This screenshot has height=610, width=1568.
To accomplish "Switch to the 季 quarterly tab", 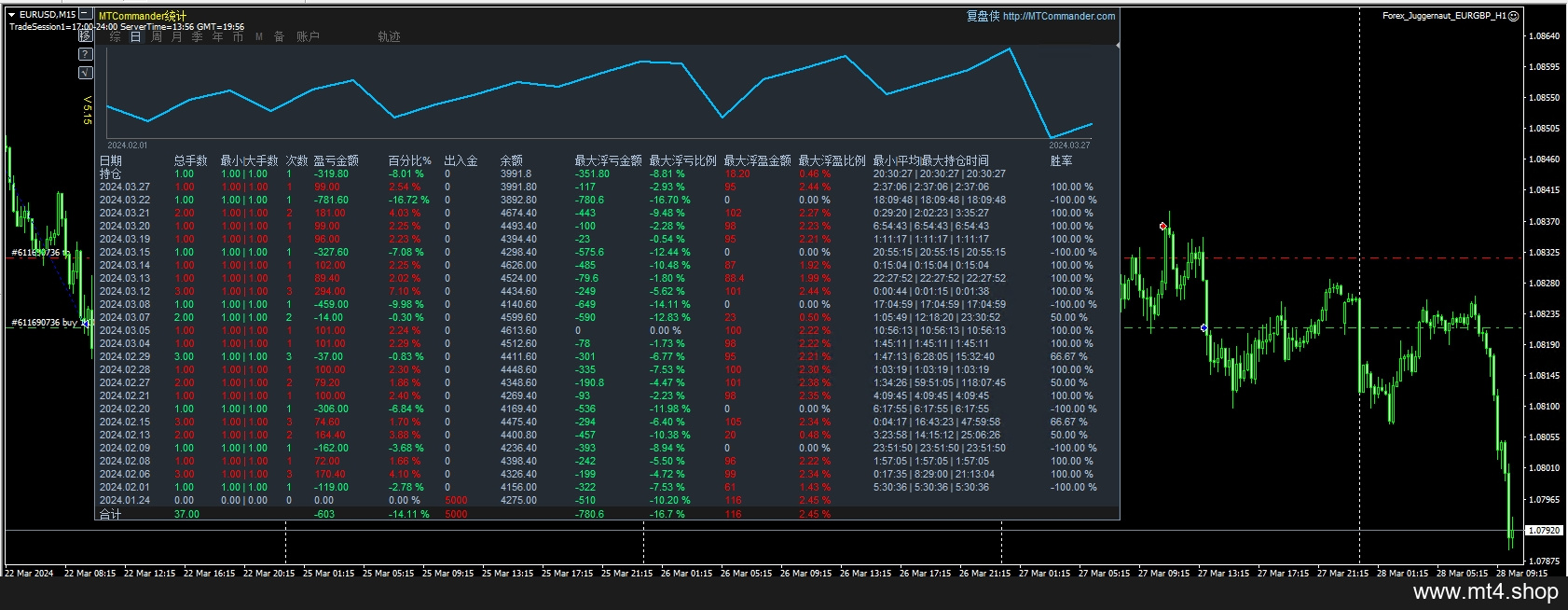I will pos(197,36).
